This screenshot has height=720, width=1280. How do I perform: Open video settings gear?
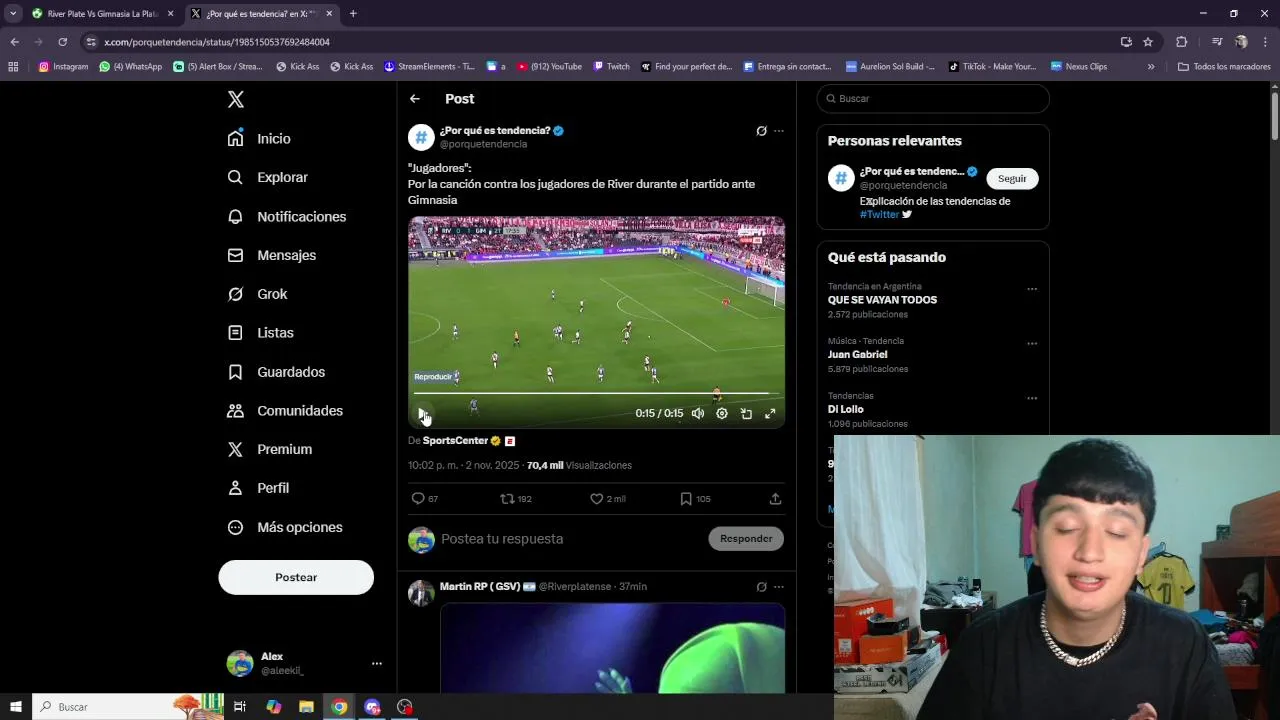coord(722,413)
